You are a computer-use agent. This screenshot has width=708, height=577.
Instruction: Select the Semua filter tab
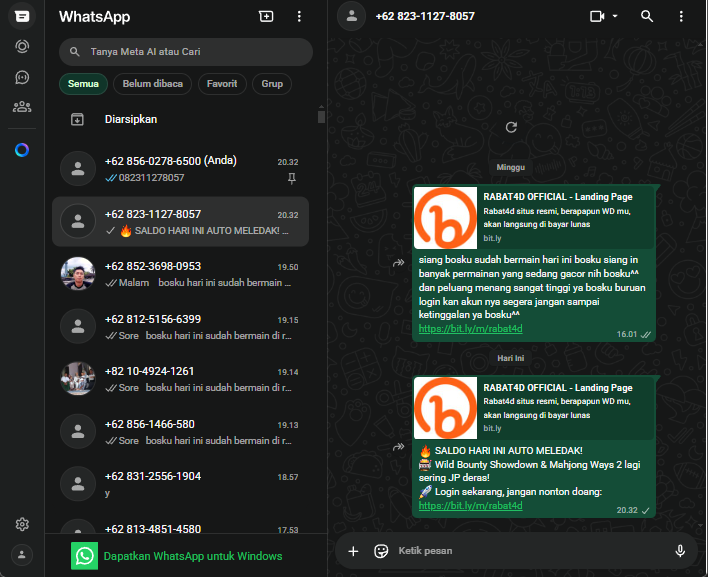(83, 84)
